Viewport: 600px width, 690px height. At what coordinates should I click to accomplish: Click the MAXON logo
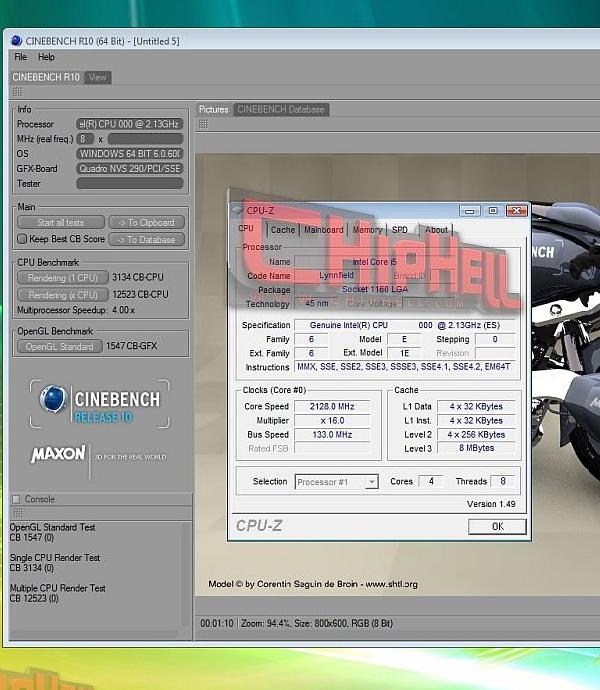[58, 454]
